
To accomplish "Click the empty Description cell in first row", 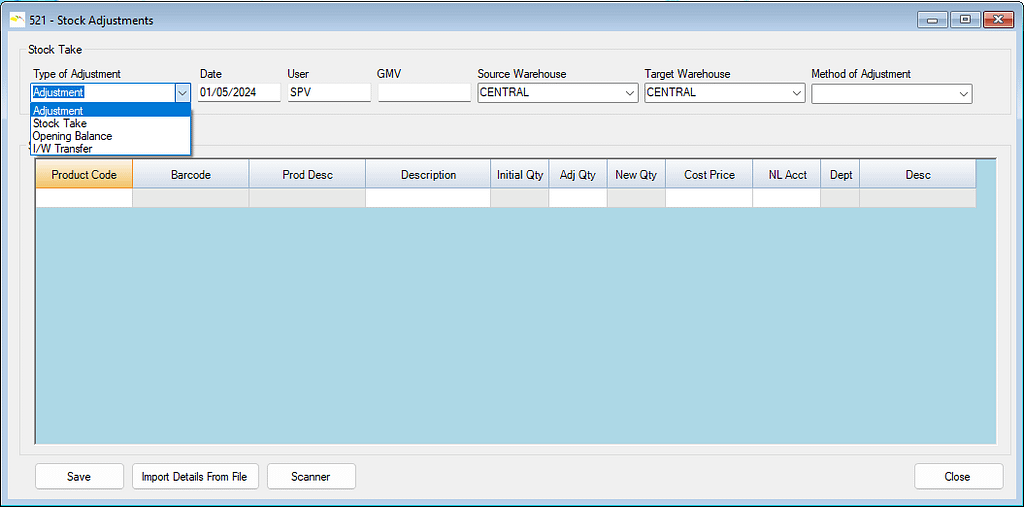I will coord(428,198).
